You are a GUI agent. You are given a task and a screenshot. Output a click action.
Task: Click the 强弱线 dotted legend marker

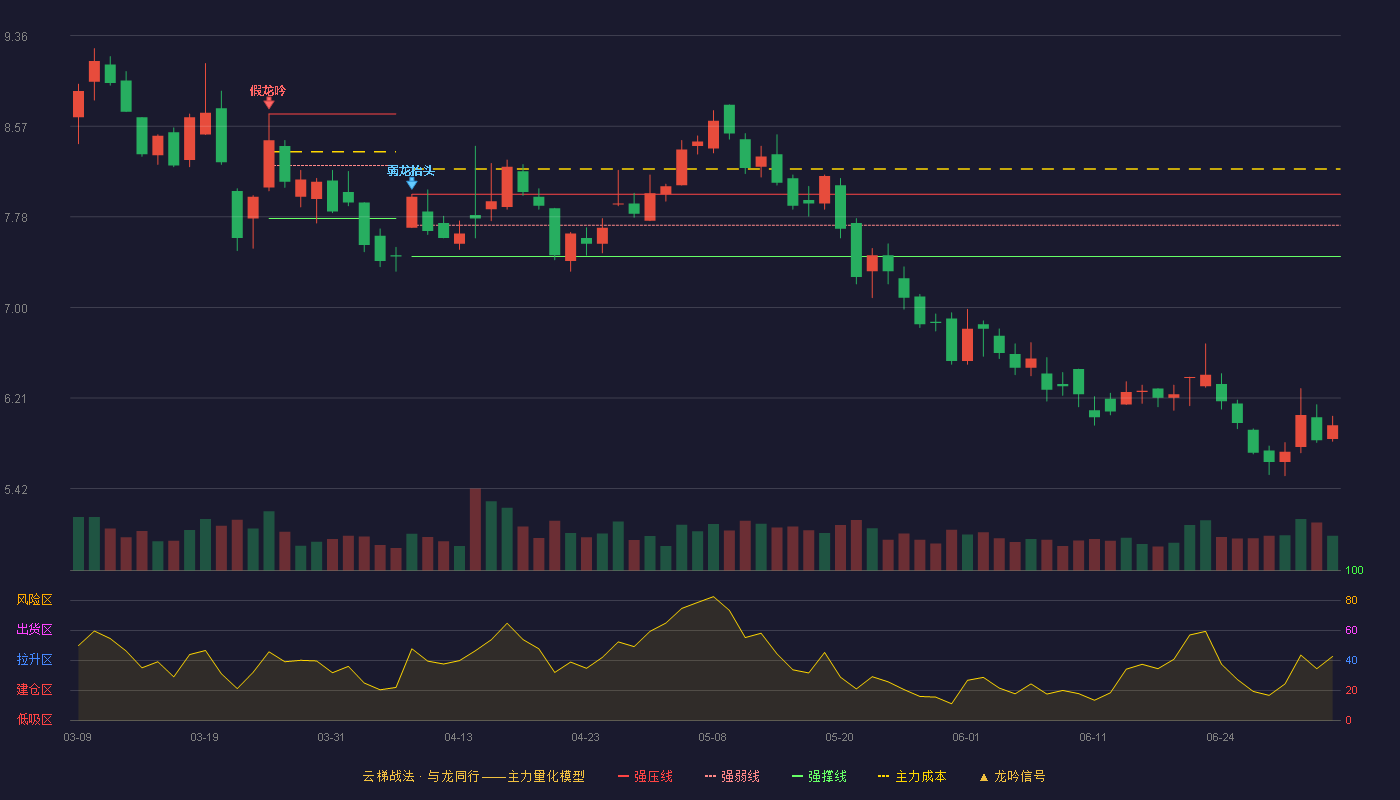pyautogui.click(x=710, y=776)
